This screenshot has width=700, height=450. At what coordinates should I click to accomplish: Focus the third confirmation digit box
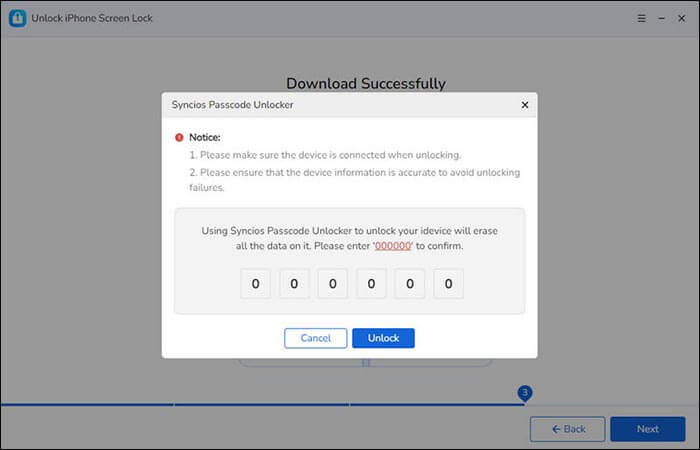click(x=332, y=284)
